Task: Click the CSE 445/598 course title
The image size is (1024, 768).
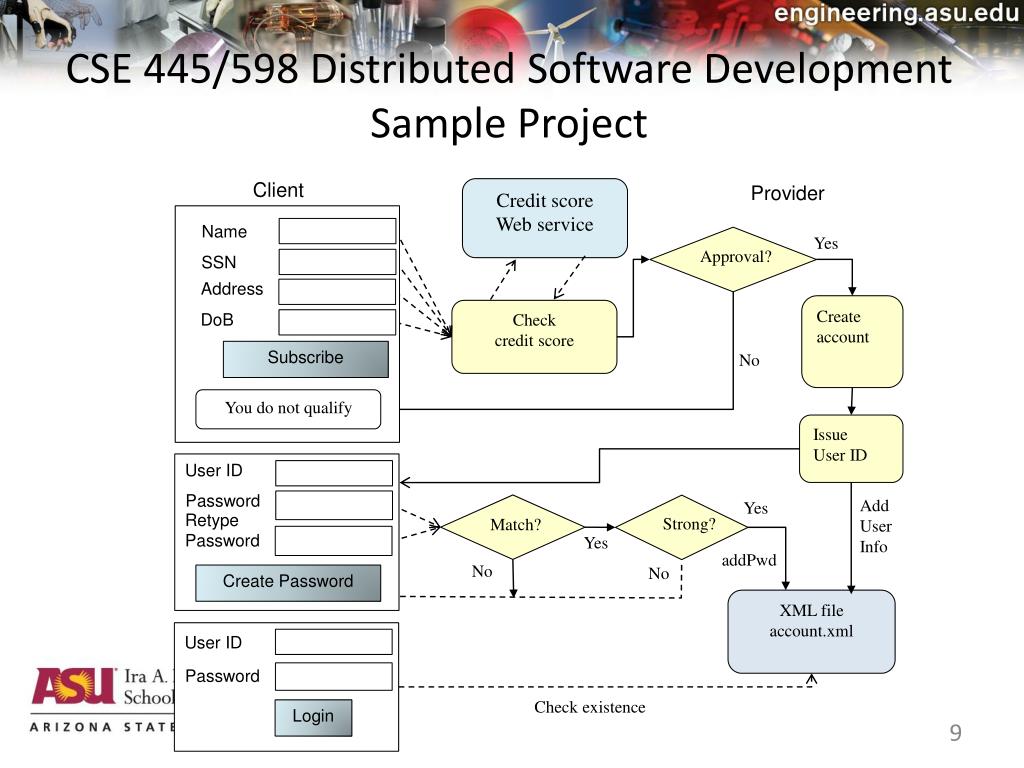Action: coord(509,69)
